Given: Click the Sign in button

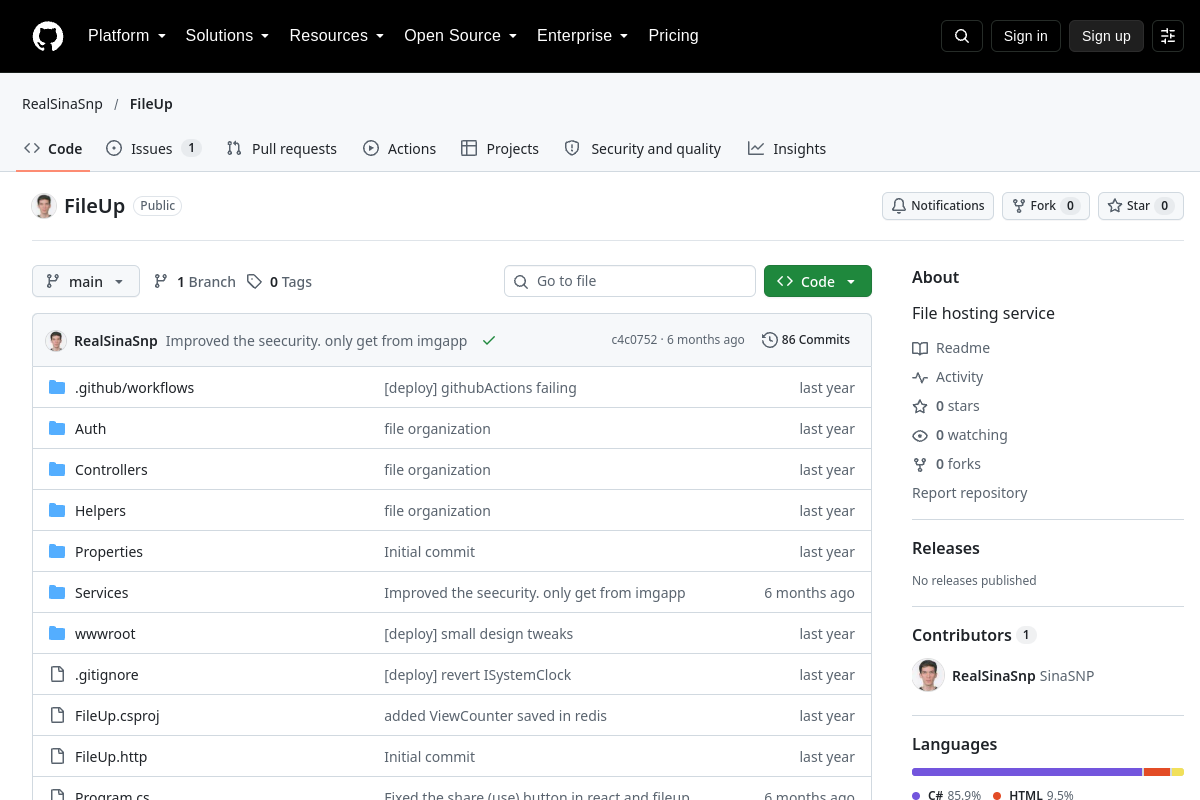Looking at the screenshot, I should 1026,36.
